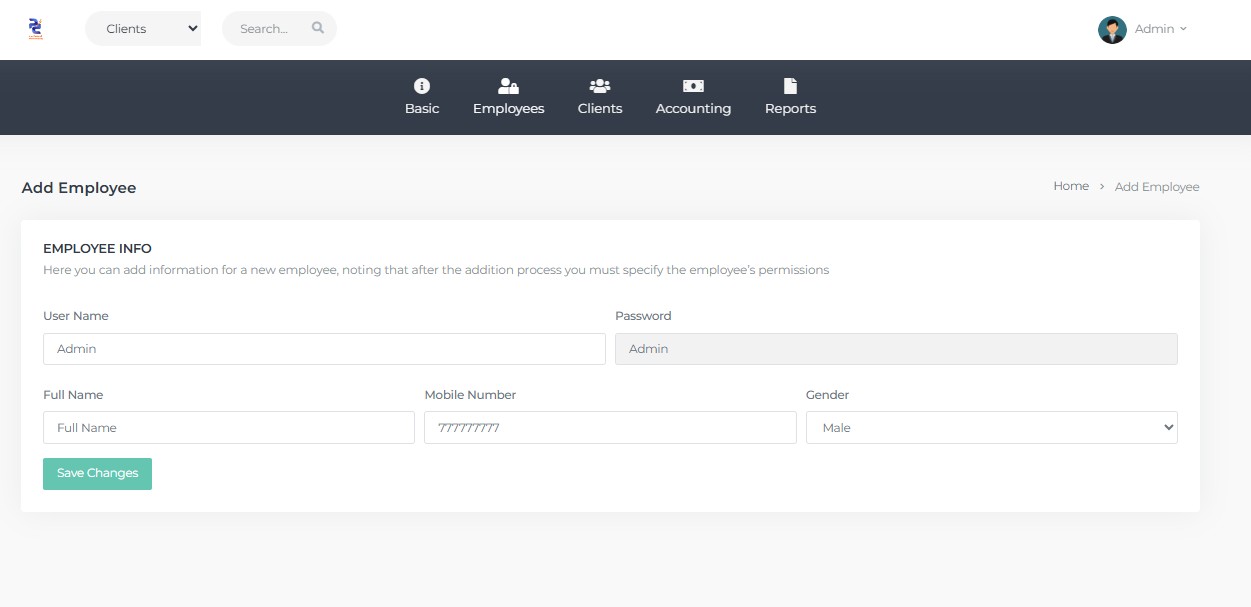Viewport: 1251px width, 607px height.
Task: Click the Add Employee breadcrumb item
Action: (x=1156, y=187)
